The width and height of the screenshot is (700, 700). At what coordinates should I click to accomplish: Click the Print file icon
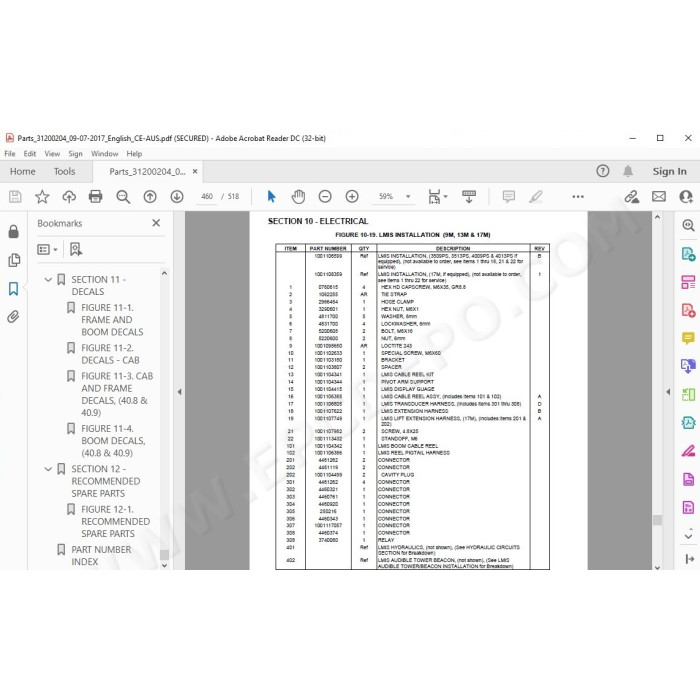pyautogui.click(x=96, y=196)
